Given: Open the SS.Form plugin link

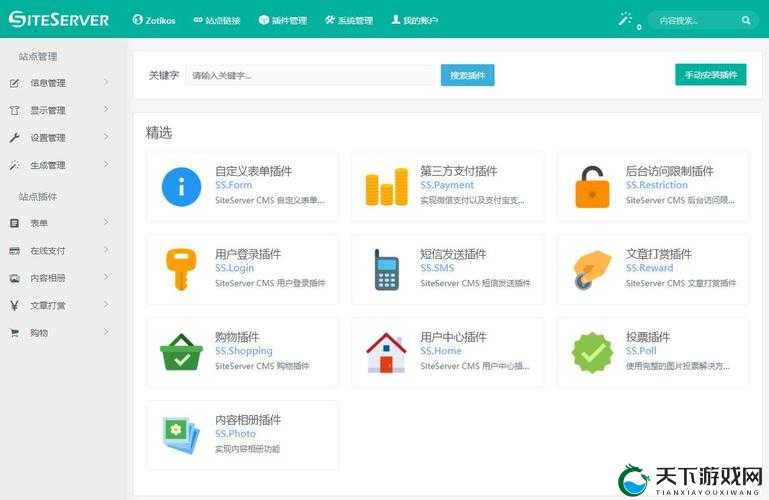Looking at the screenshot, I should coord(233,185).
